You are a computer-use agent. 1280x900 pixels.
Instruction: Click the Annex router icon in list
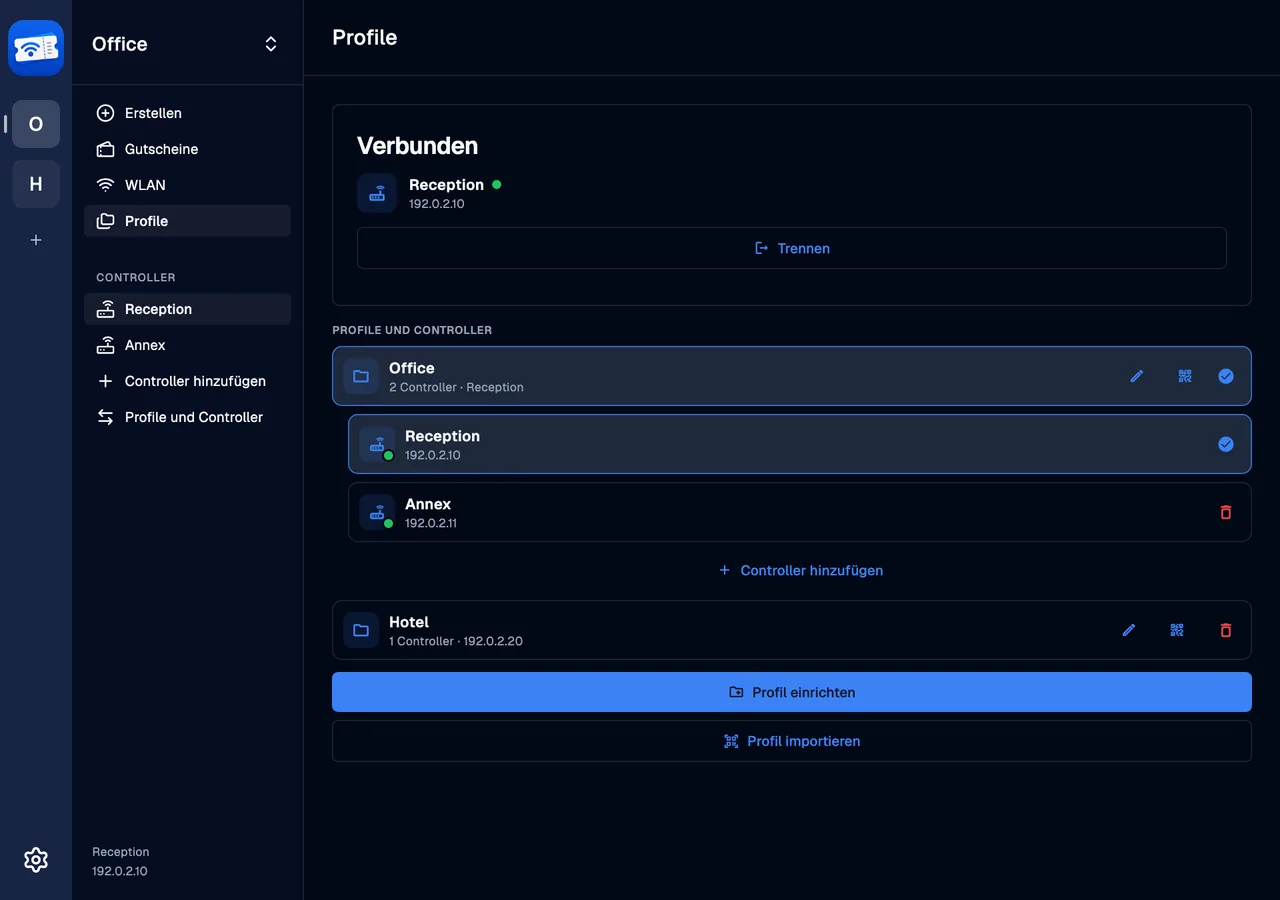click(377, 512)
